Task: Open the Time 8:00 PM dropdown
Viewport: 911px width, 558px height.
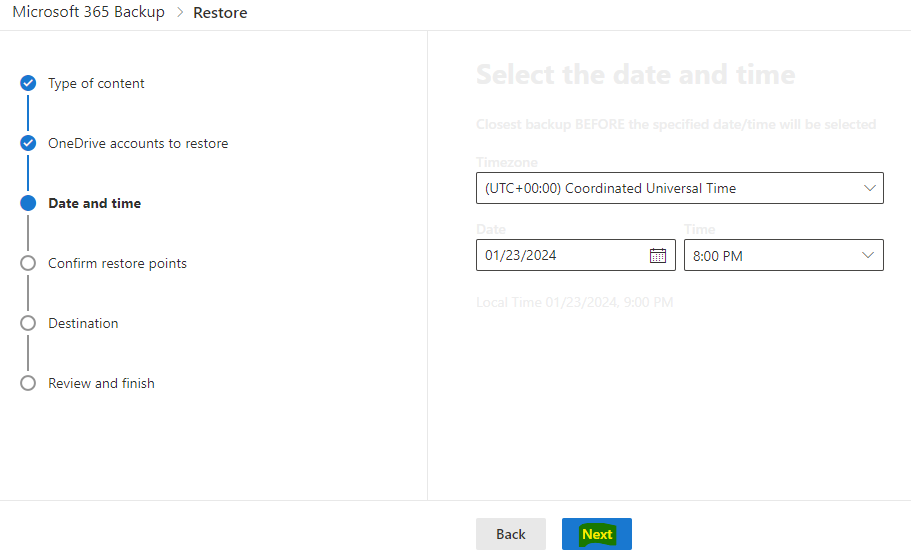Action: (x=784, y=255)
